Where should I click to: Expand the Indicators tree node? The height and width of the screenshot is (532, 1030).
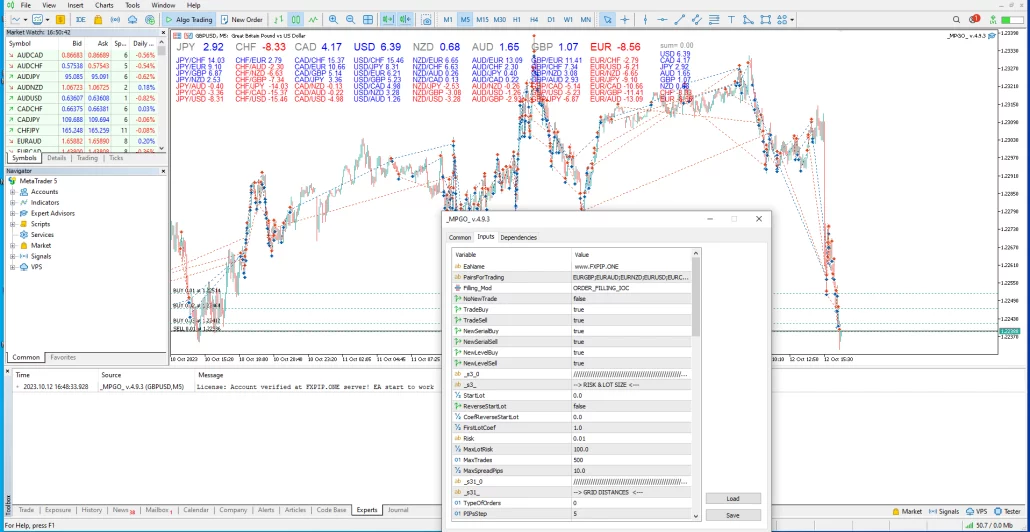point(13,202)
